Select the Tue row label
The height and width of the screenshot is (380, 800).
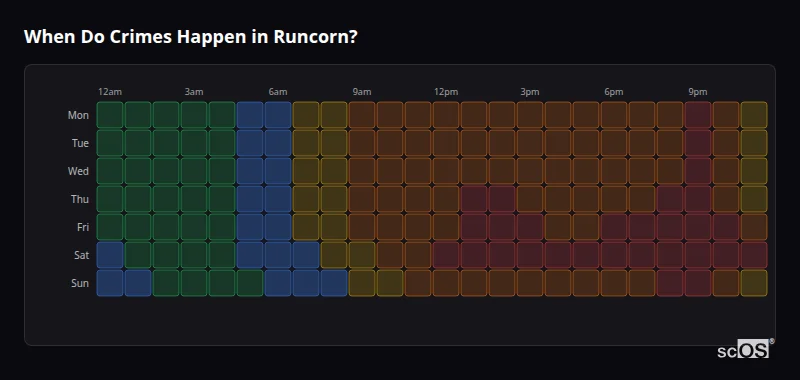coord(80,143)
